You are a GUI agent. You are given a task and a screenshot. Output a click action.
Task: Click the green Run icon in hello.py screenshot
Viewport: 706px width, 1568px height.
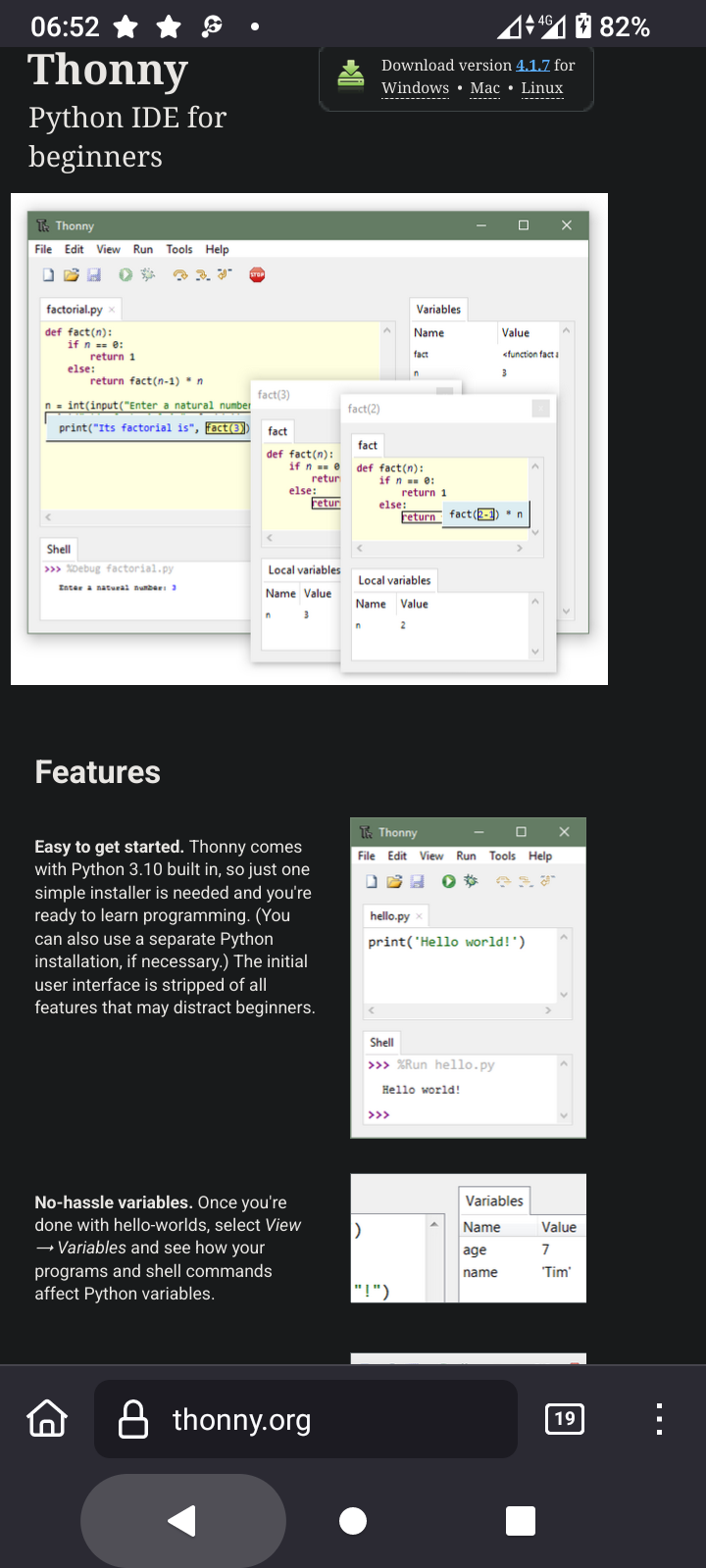point(448,882)
